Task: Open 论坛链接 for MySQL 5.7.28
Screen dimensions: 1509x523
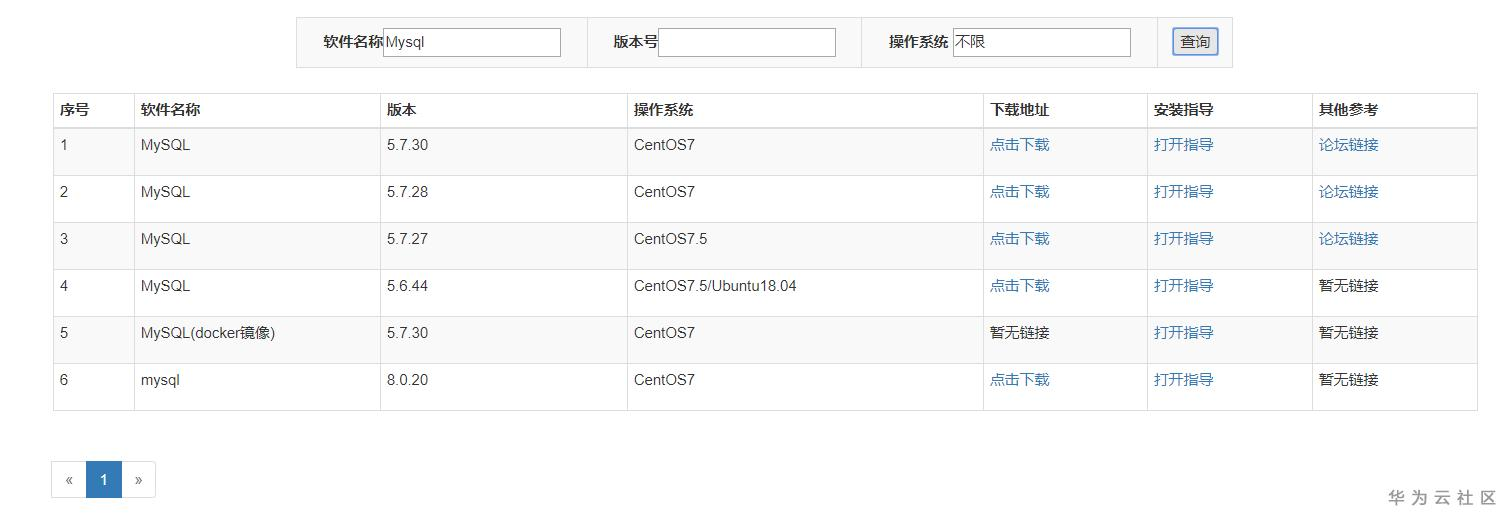Action: click(x=1349, y=192)
